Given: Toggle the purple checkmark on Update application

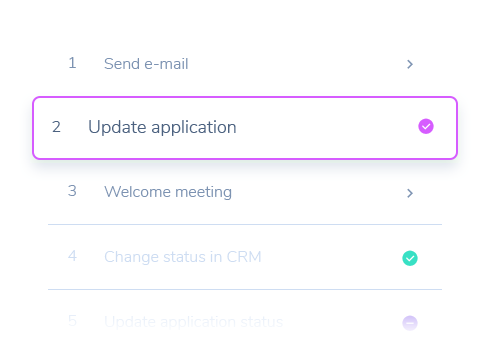Looking at the screenshot, I should tap(426, 126).
